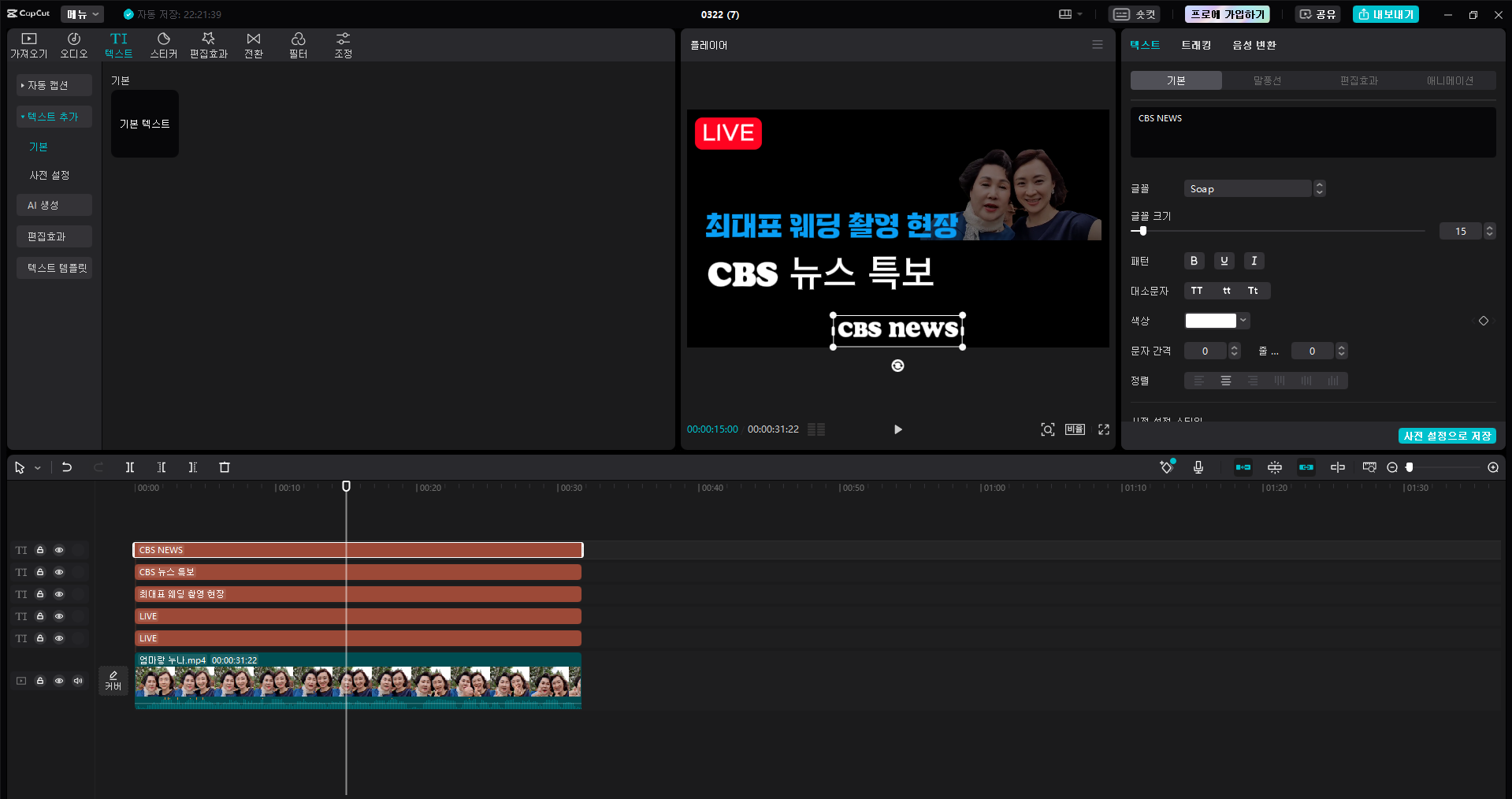Image resolution: width=1512 pixels, height=799 pixels.
Task: Click the color keyframe diamond icon
Action: pos(1484,321)
